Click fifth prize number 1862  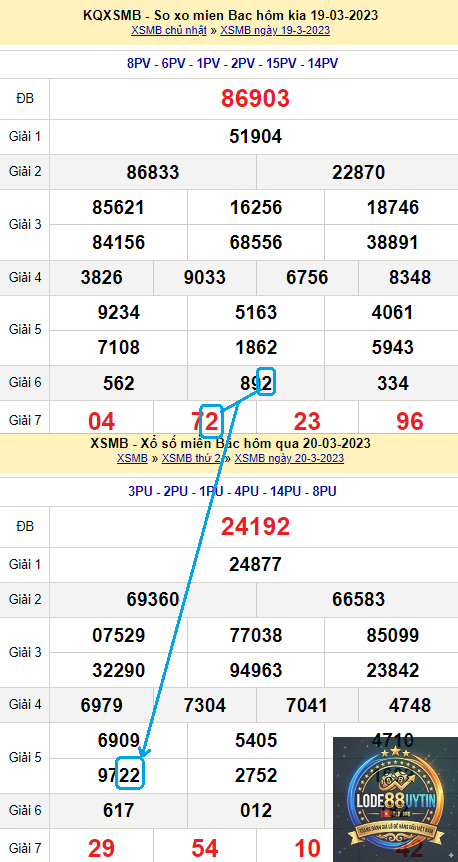256,347
